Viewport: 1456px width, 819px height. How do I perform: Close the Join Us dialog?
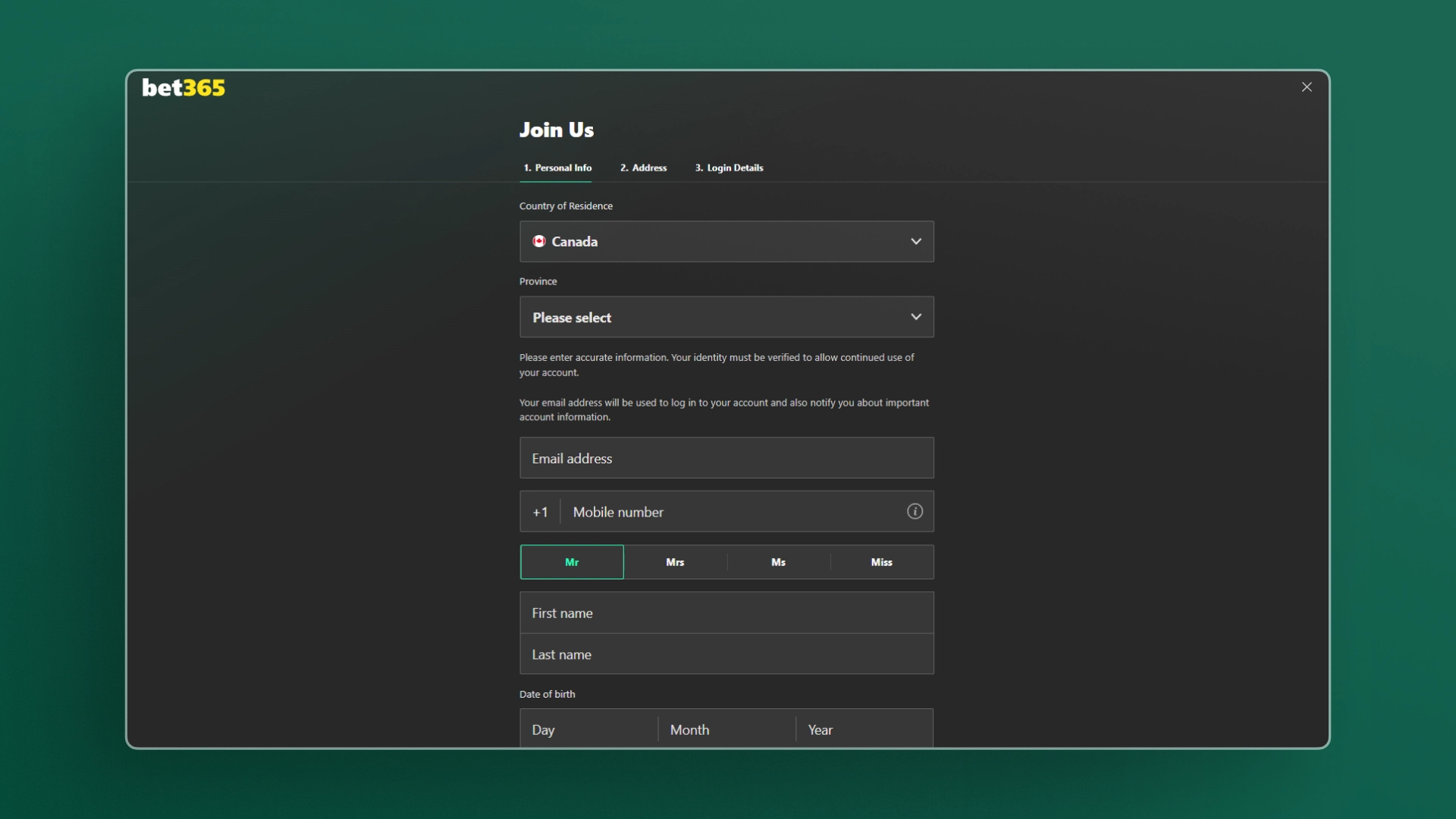coord(1307,87)
